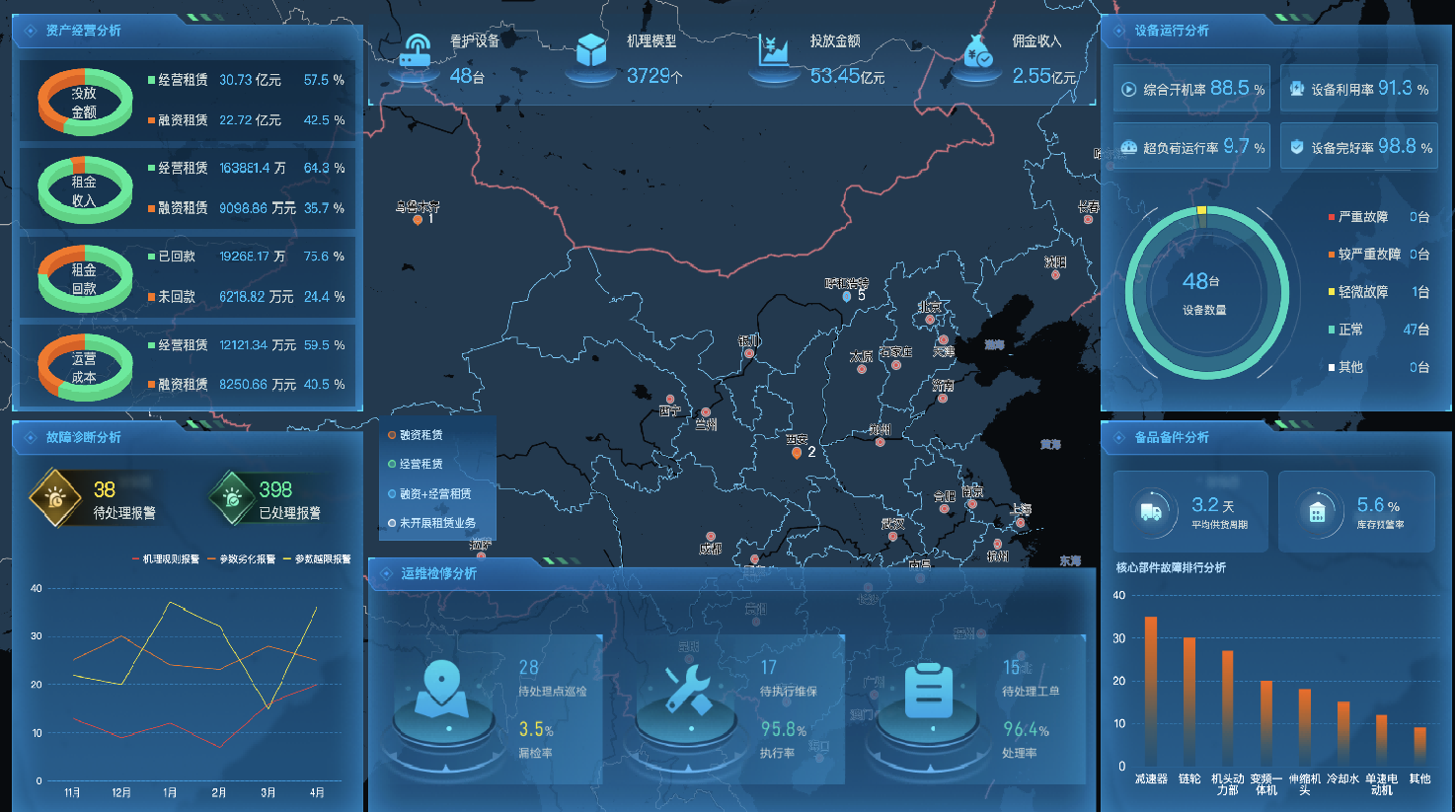Select the 机理模型 cube icon
The image size is (1456, 812).
click(x=590, y=51)
